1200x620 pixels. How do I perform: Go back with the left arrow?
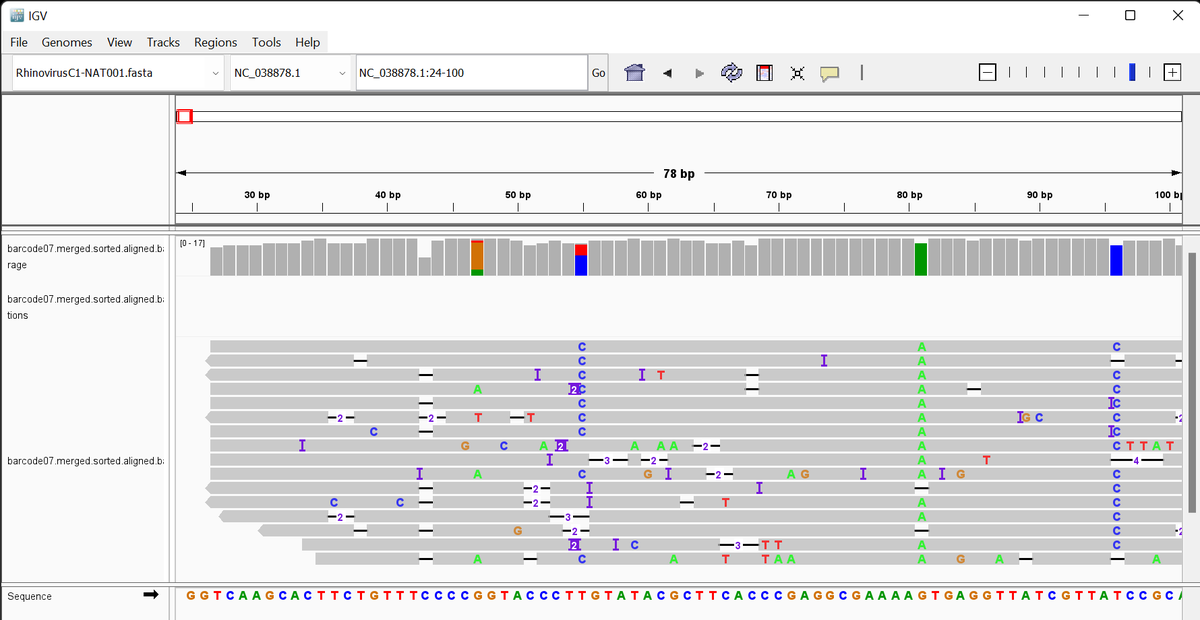tap(667, 73)
